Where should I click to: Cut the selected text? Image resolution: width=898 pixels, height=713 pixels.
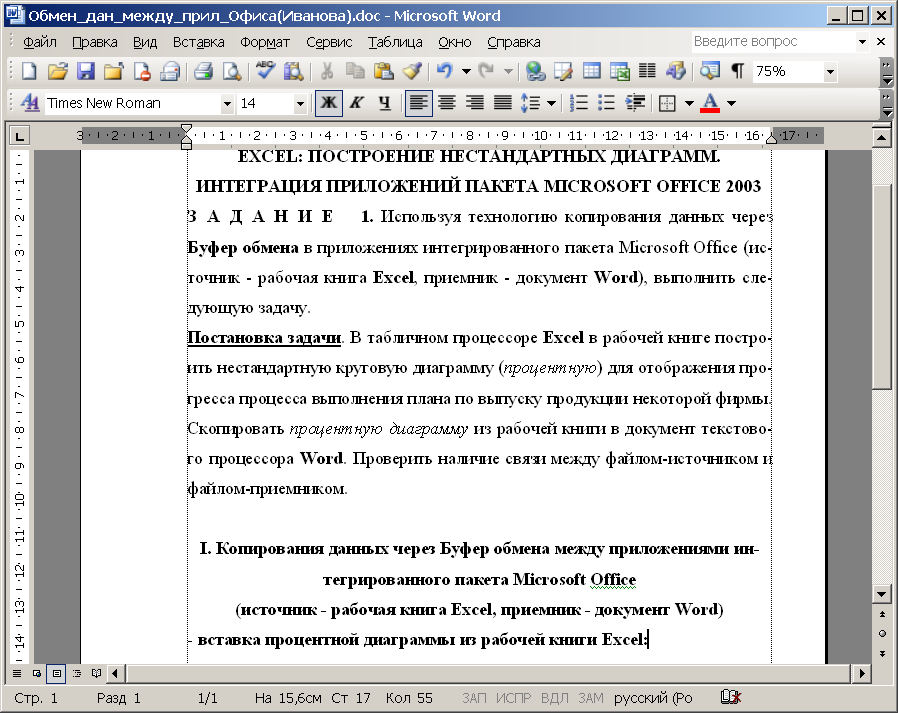point(326,72)
